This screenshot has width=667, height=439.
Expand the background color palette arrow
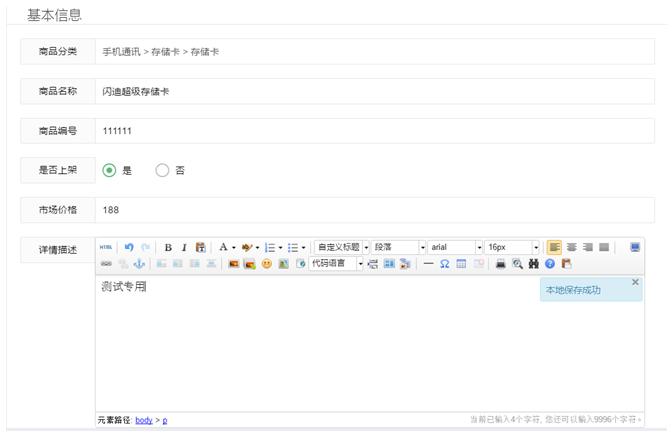[257, 248]
